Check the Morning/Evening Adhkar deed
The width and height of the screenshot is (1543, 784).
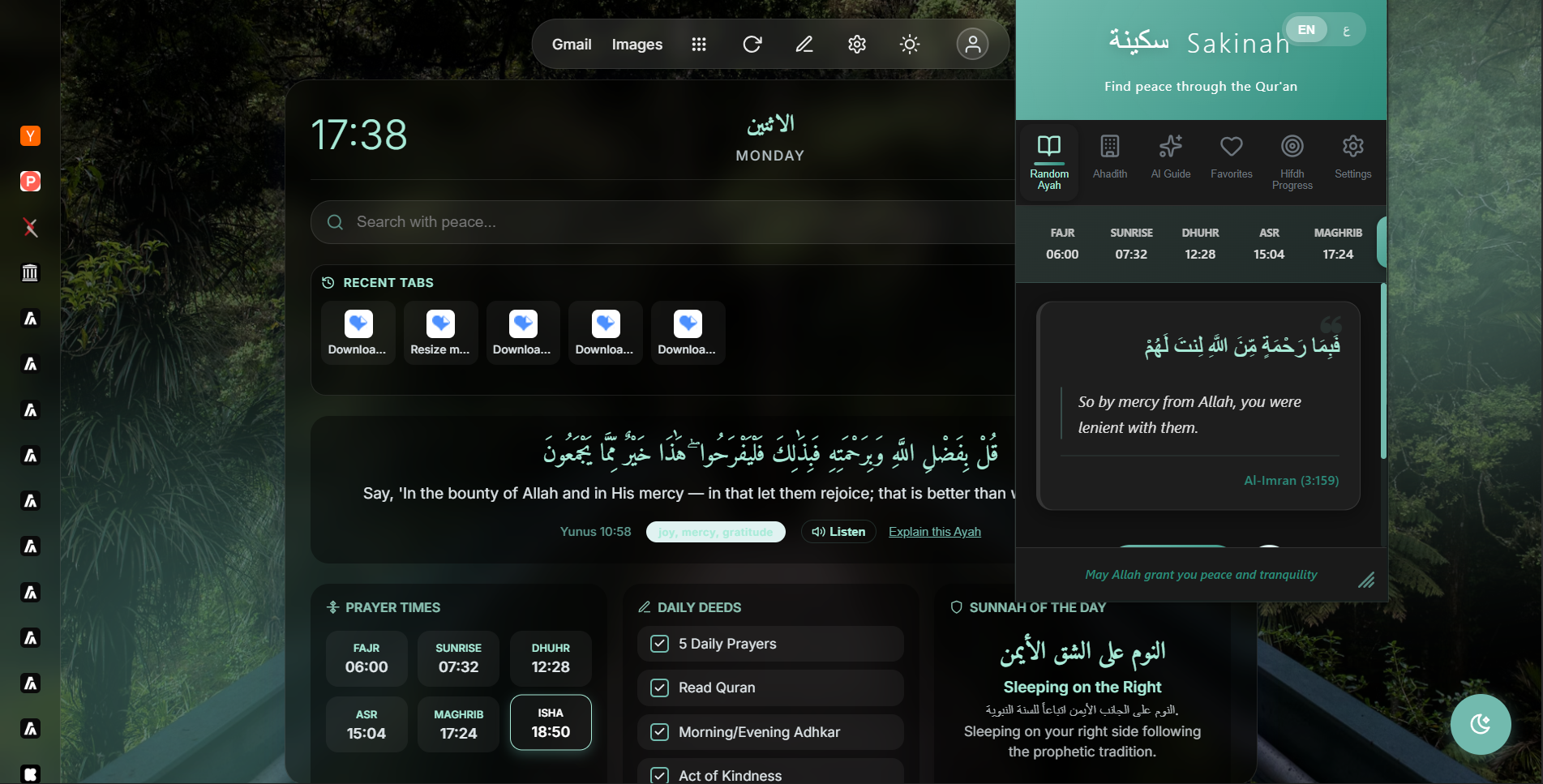(660, 731)
